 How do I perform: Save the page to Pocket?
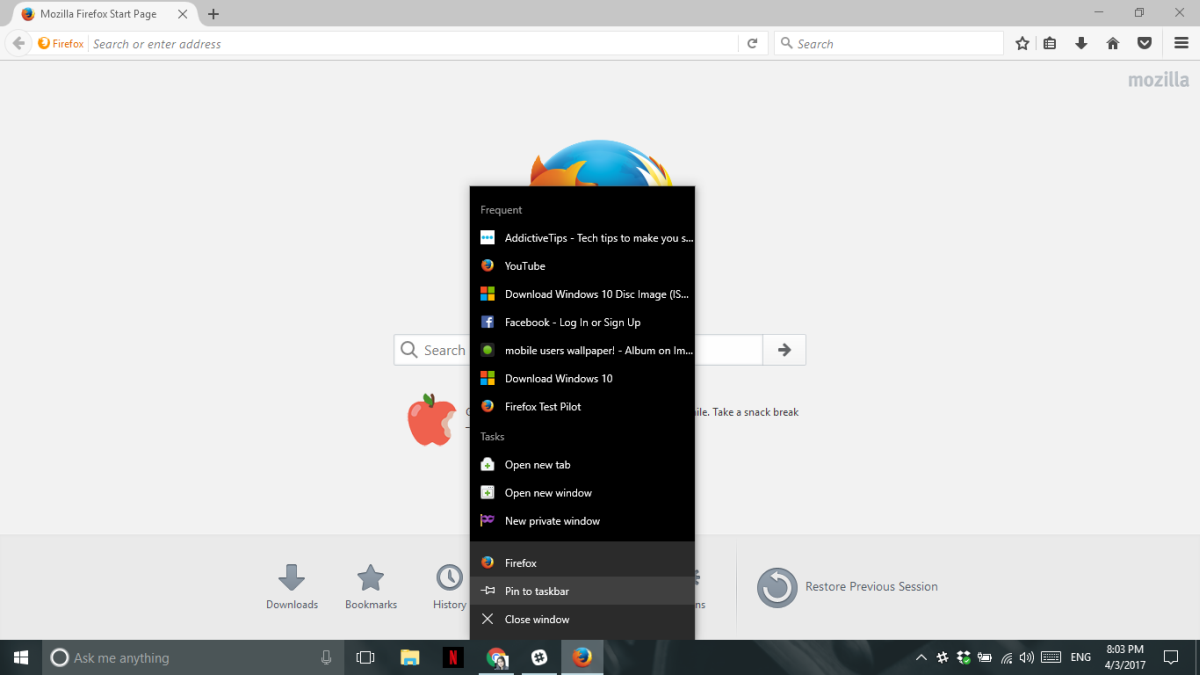(1145, 43)
